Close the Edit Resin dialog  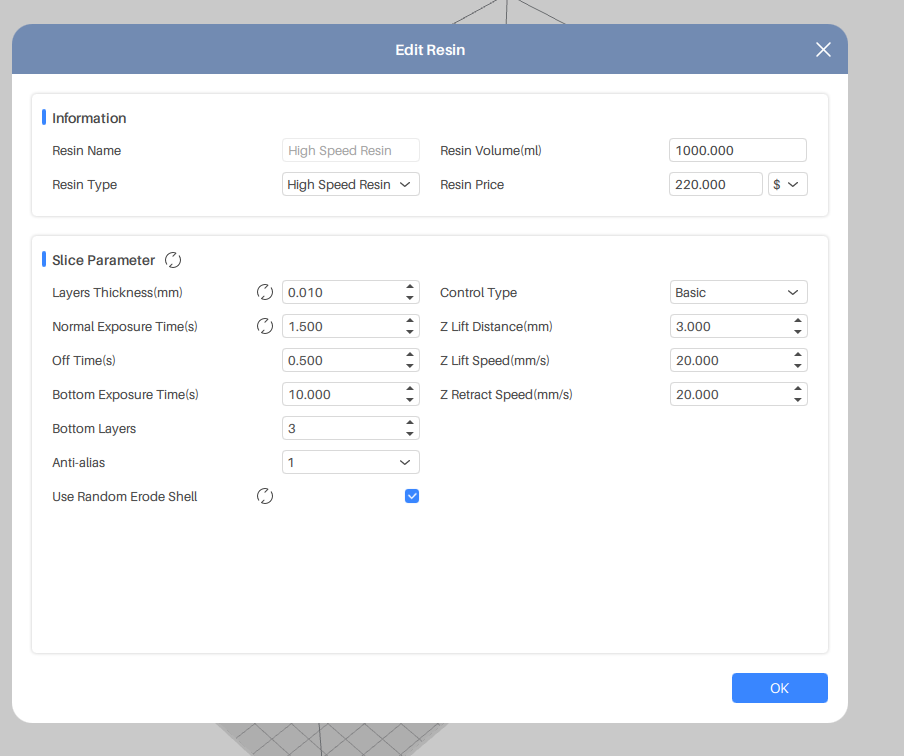point(823,50)
